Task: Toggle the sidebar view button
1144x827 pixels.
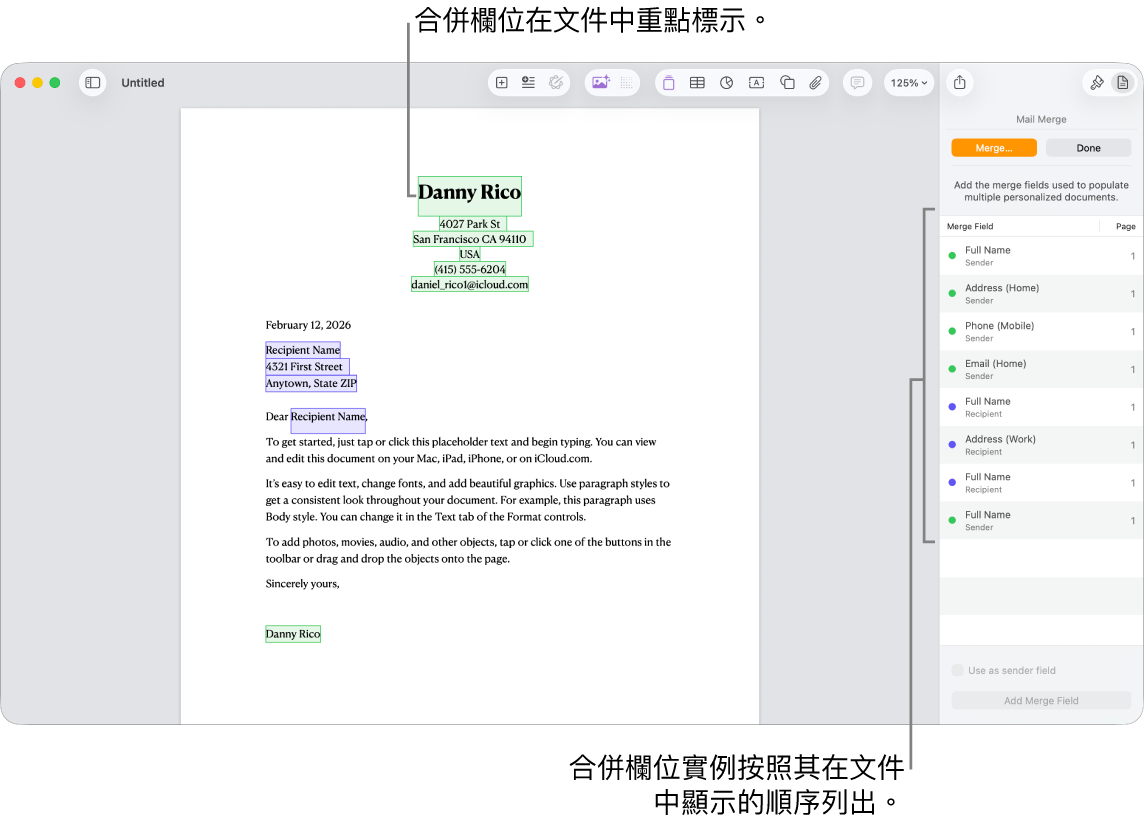Action: [93, 82]
